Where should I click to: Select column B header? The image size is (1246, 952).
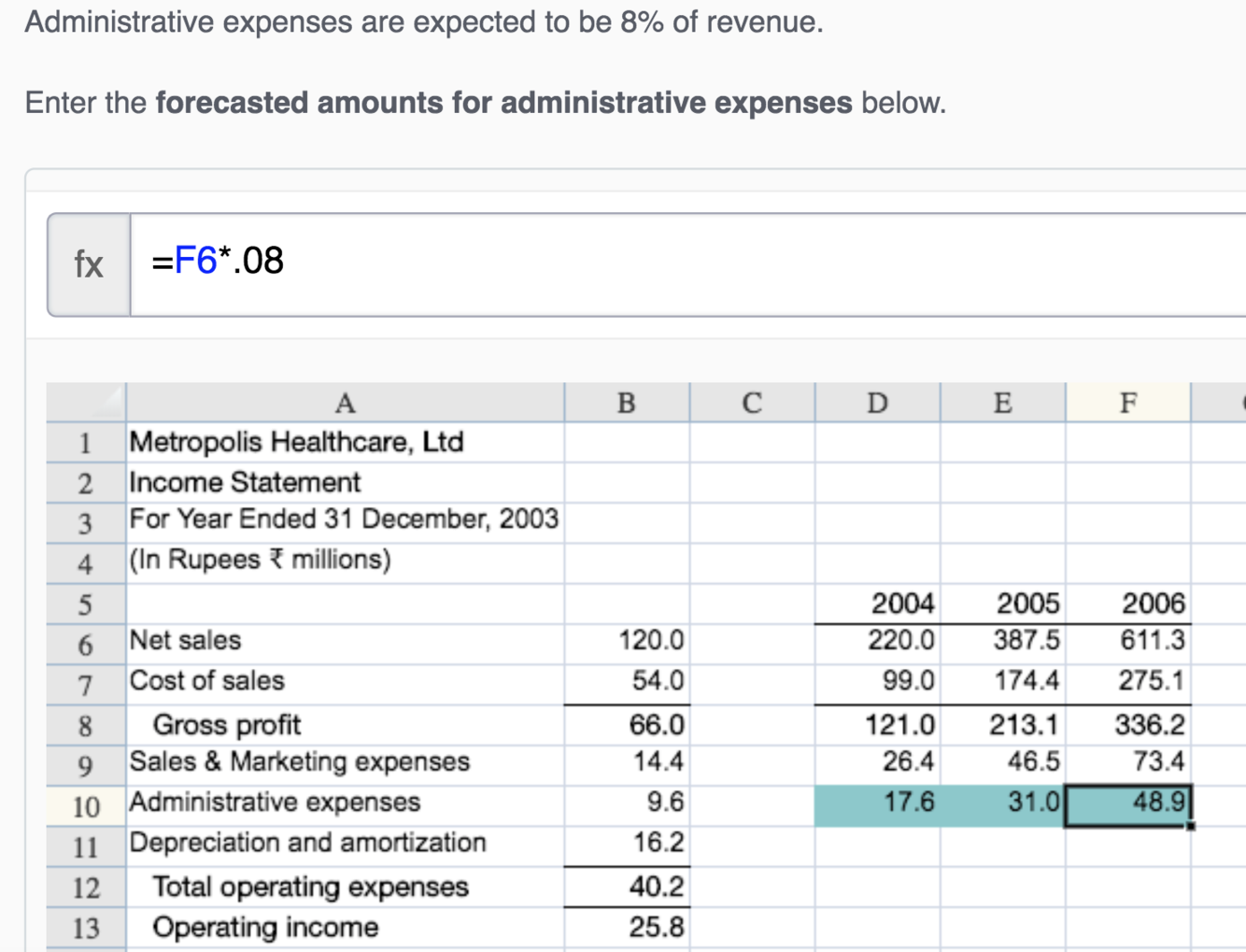click(x=627, y=403)
